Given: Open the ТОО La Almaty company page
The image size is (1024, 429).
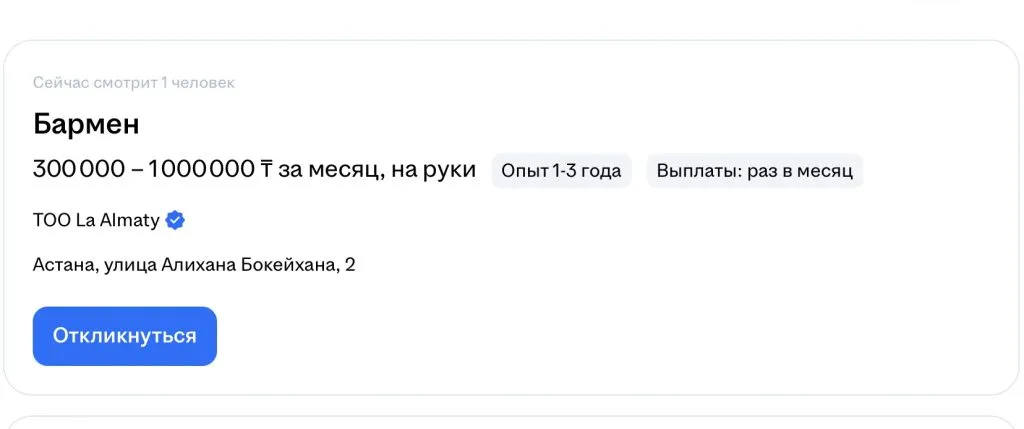Looking at the screenshot, I should (x=96, y=221).
